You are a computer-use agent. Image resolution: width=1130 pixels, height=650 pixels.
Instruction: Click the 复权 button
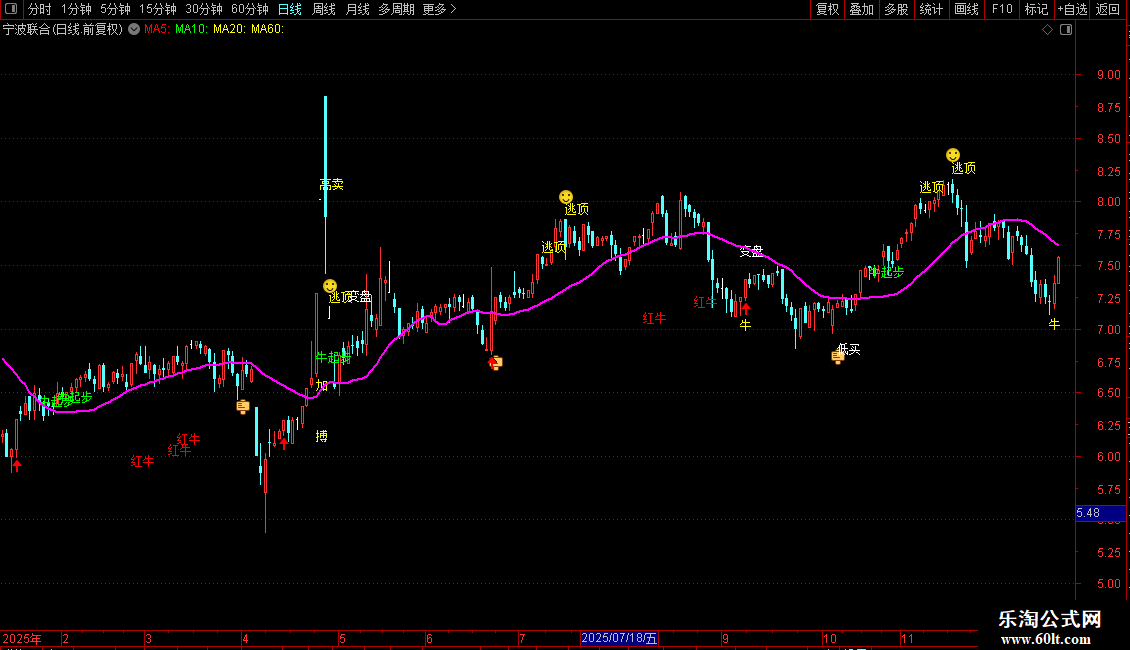point(827,9)
